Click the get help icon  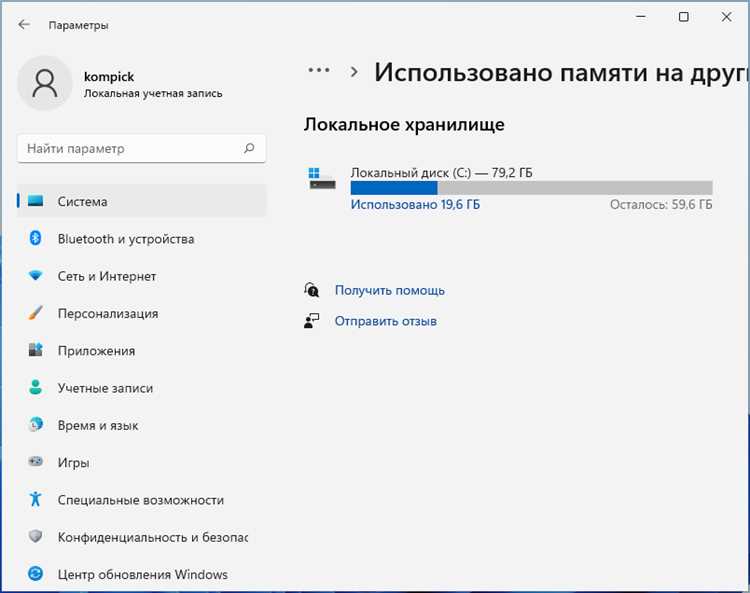pyautogui.click(x=311, y=290)
